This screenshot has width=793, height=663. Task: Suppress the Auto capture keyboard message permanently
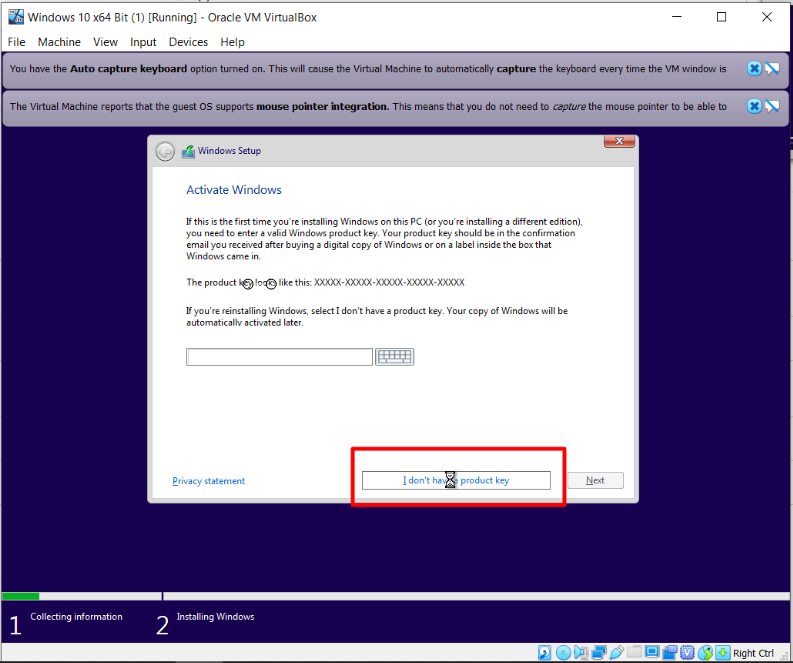click(x=772, y=68)
